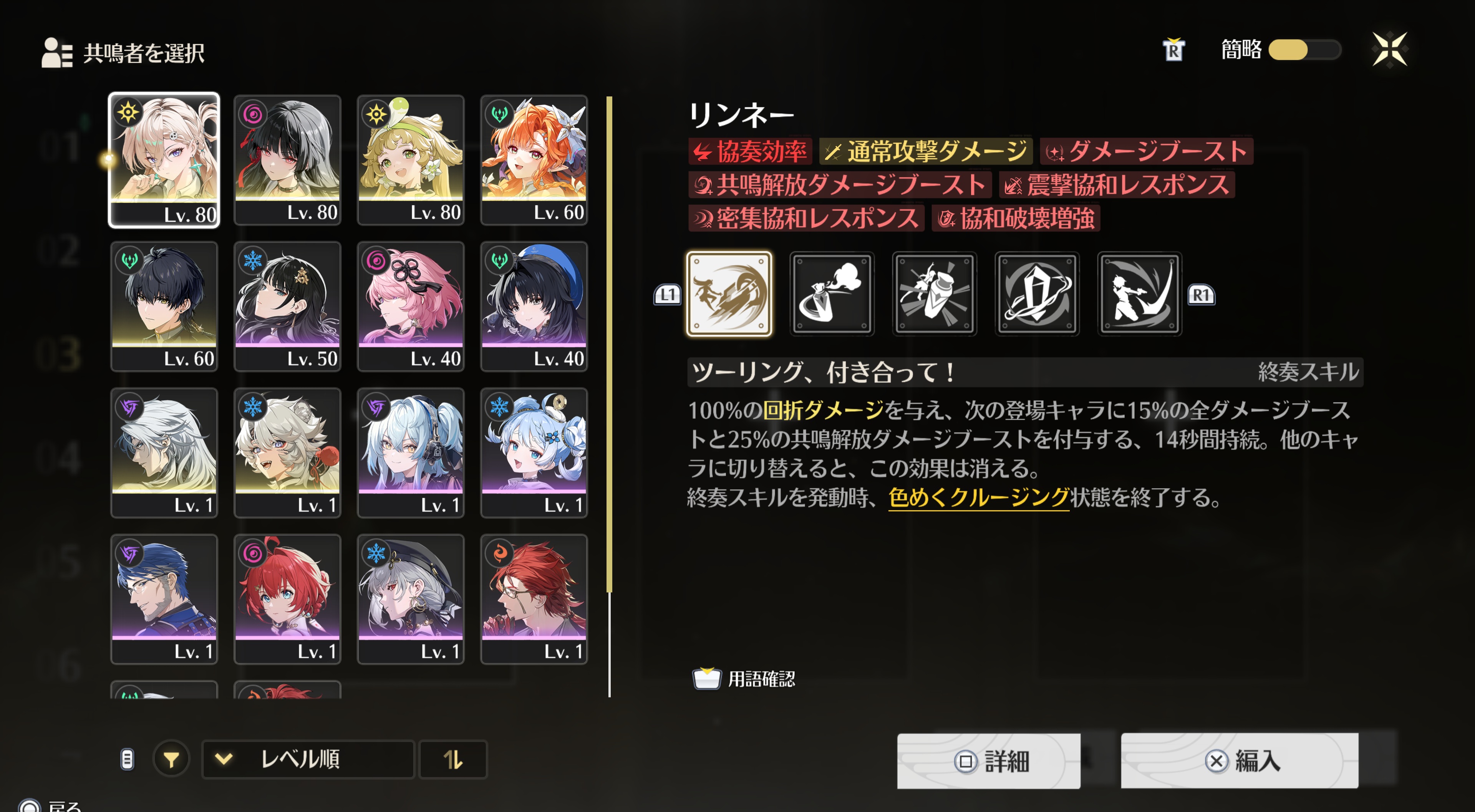Open 用語確認 glossary
Image resolution: width=1475 pixels, height=812 pixels.
click(x=744, y=679)
